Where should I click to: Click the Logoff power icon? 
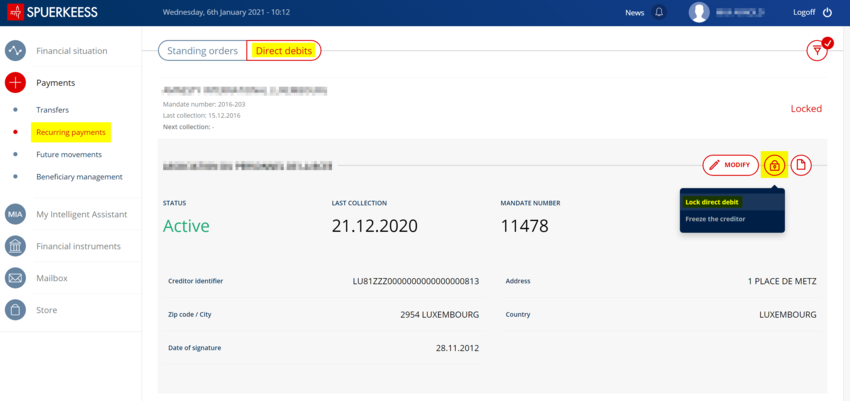tap(827, 12)
